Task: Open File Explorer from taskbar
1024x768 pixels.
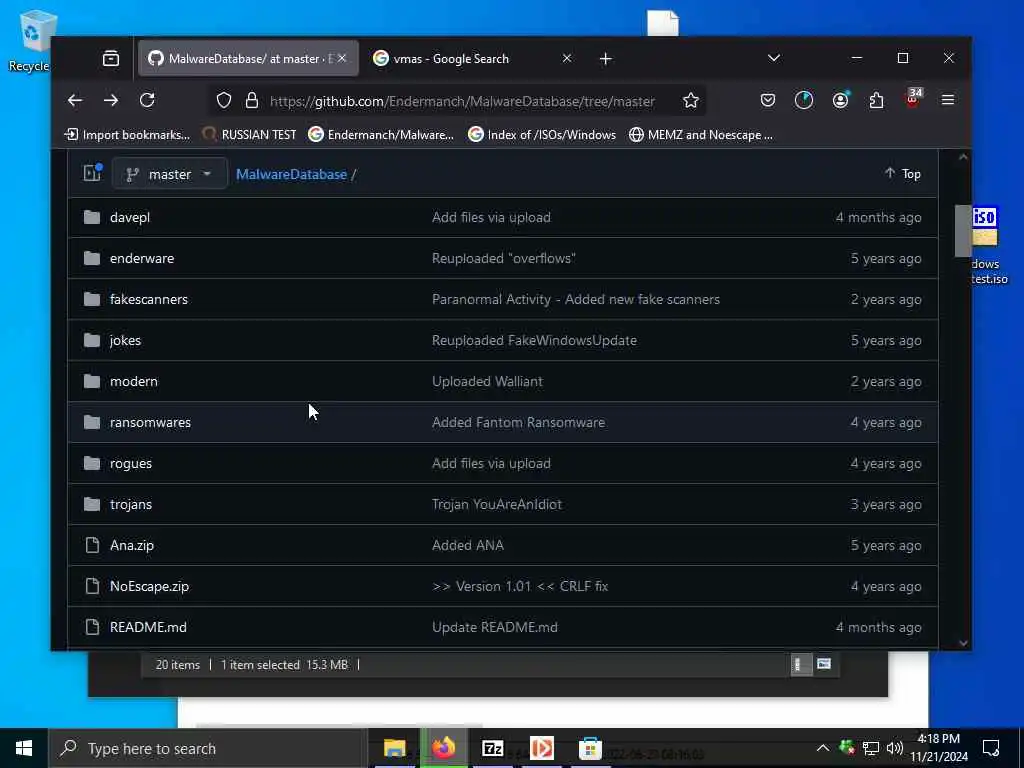Action: tap(394, 748)
